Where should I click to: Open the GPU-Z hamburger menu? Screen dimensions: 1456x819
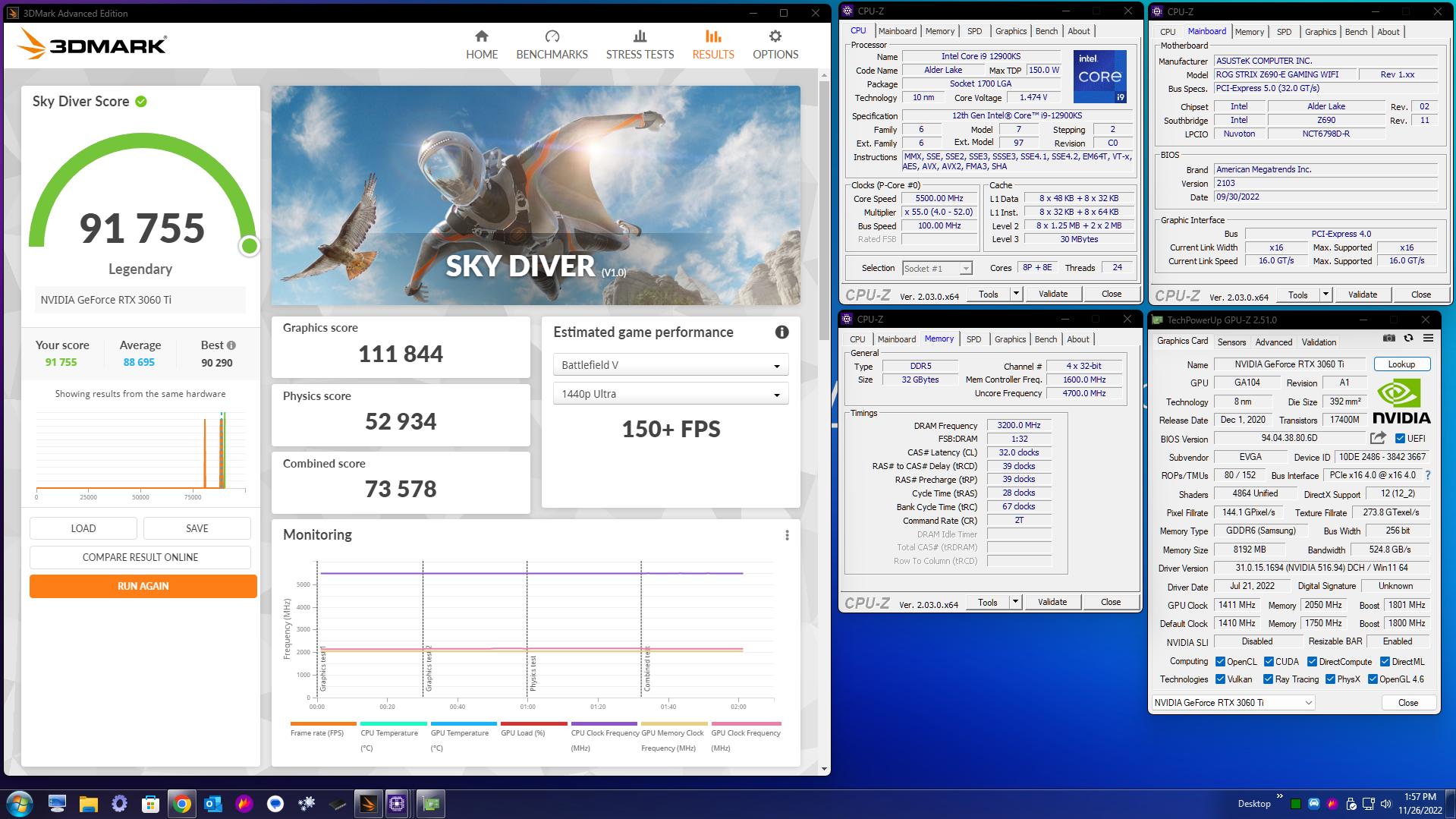click(1428, 339)
